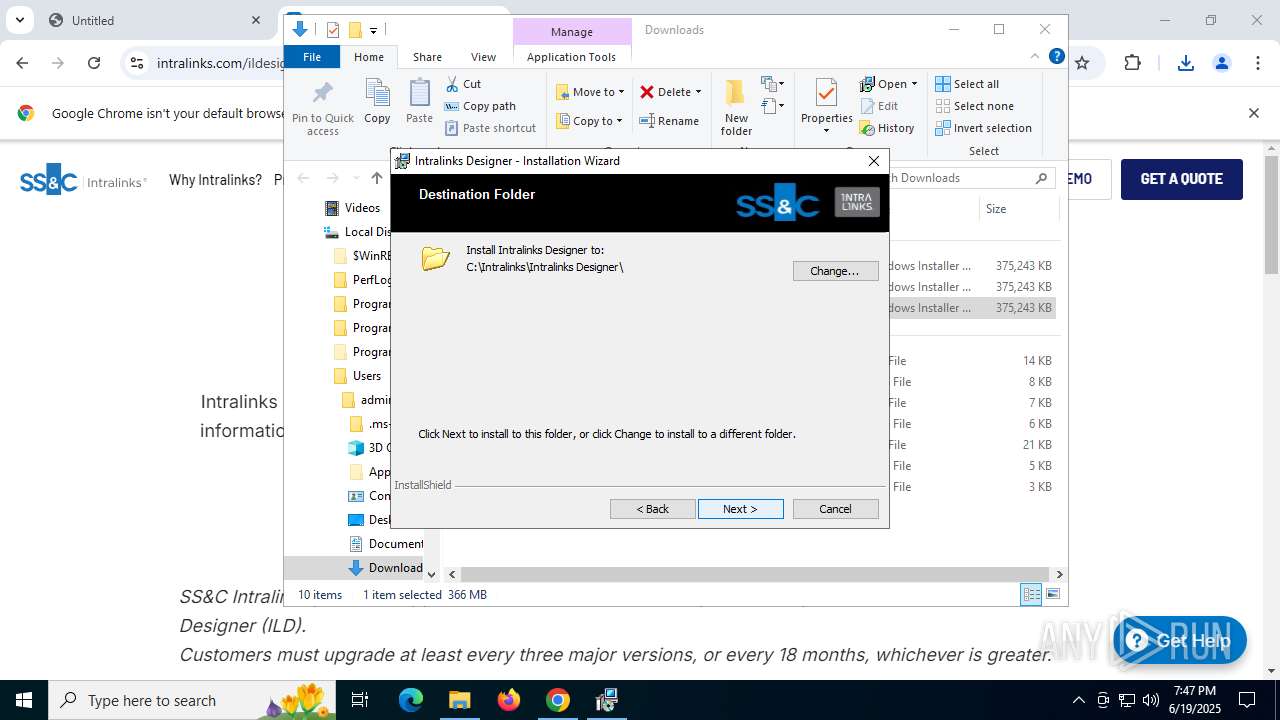Click Cut in Explorer ribbon

coord(464,84)
